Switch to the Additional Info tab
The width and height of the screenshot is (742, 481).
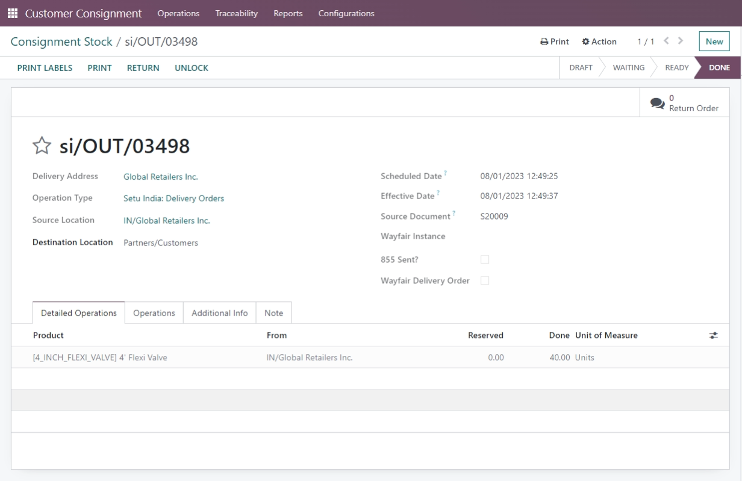tap(220, 313)
